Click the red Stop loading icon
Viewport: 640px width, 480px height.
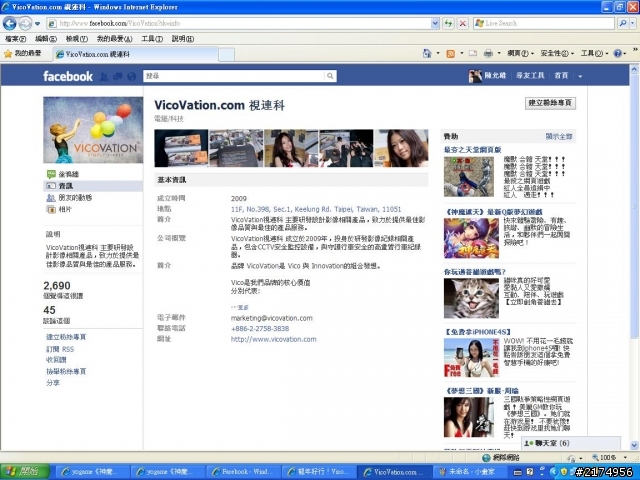[462, 24]
